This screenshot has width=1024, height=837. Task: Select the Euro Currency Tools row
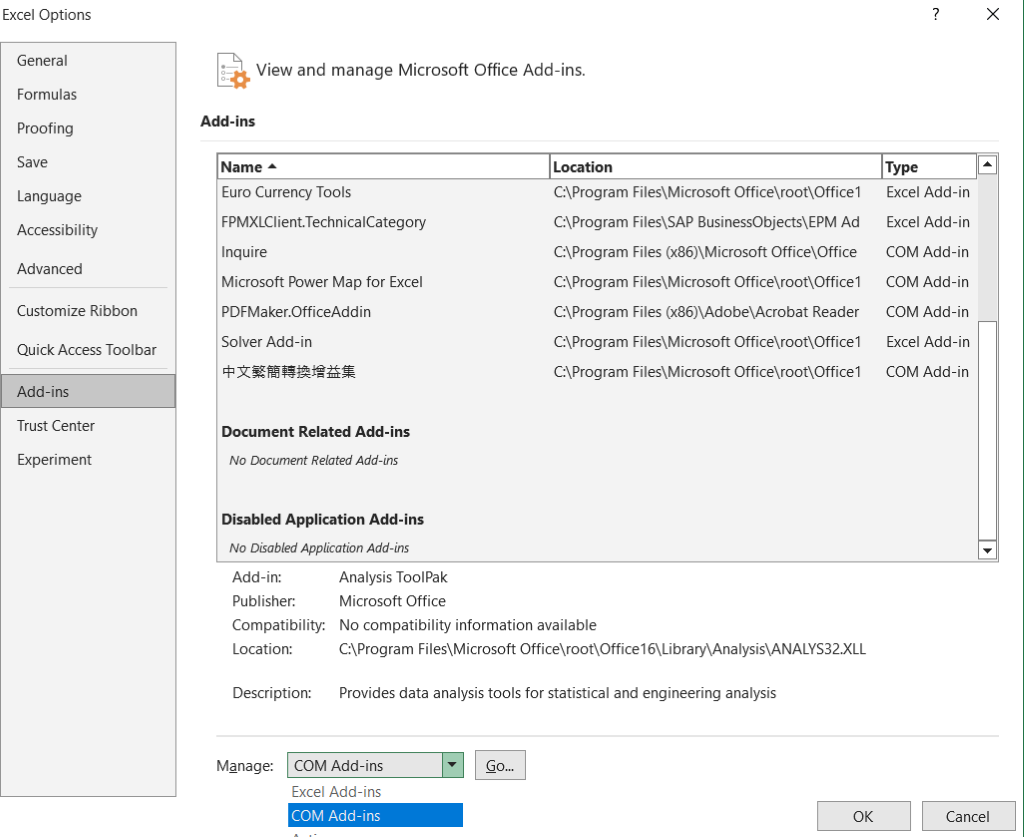pyautogui.click(x=597, y=192)
